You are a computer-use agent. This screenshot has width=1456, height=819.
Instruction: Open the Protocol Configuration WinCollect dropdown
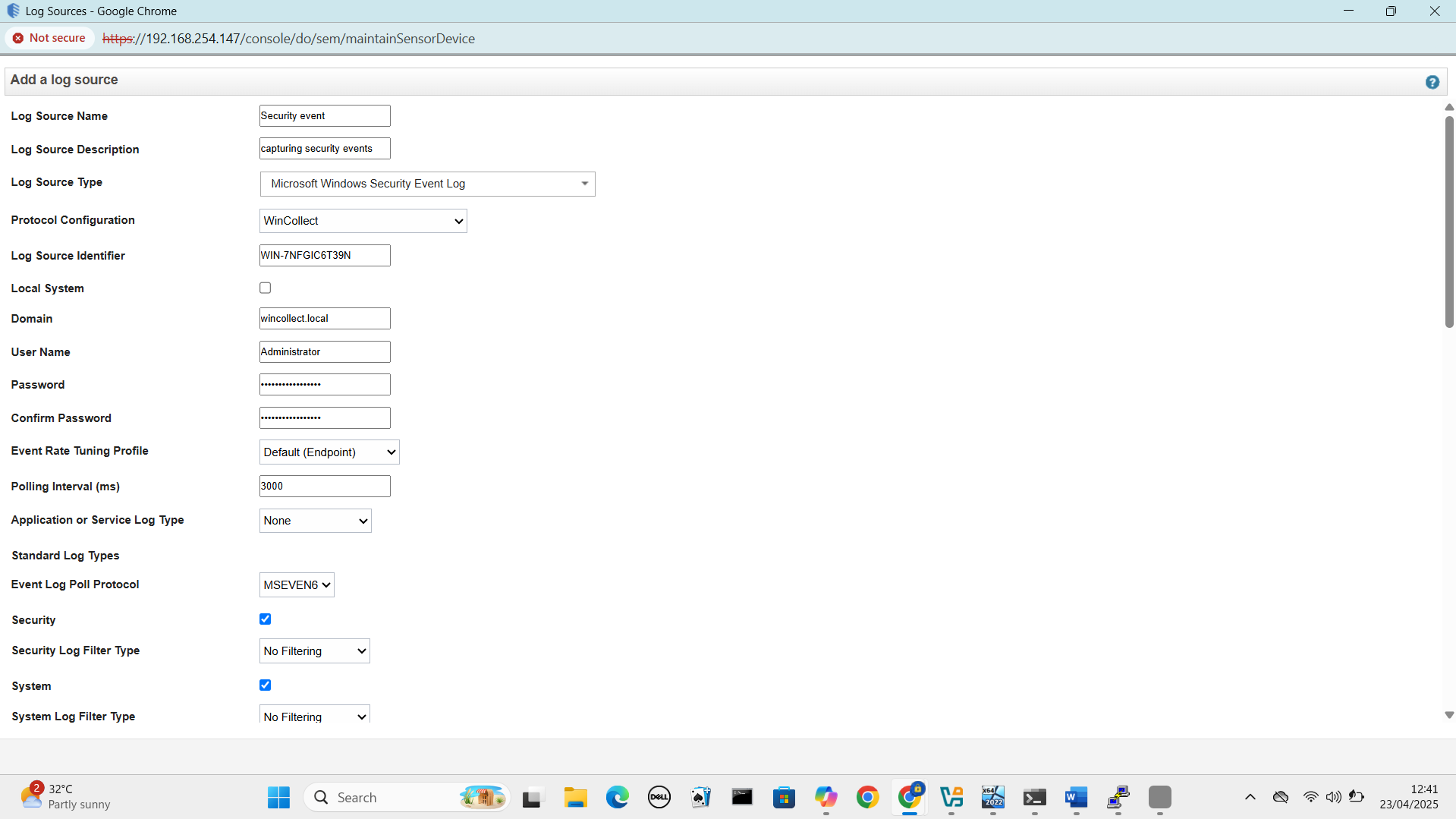[363, 221]
